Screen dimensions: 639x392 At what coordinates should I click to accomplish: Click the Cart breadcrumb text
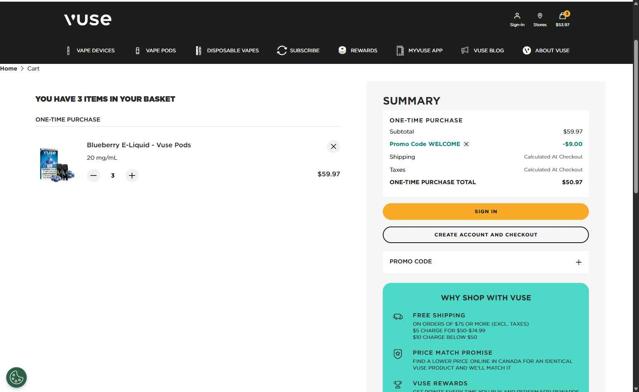coord(33,68)
